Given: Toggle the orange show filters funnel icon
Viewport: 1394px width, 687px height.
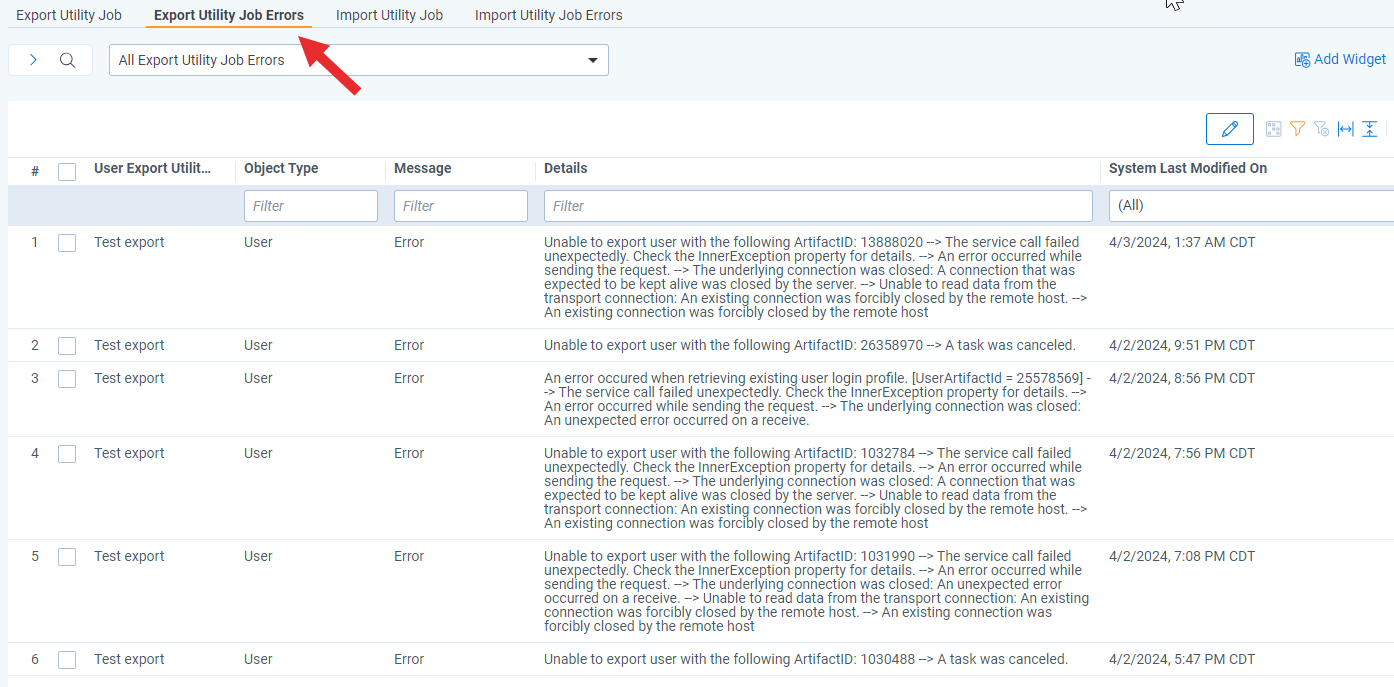Looking at the screenshot, I should [x=1297, y=129].
